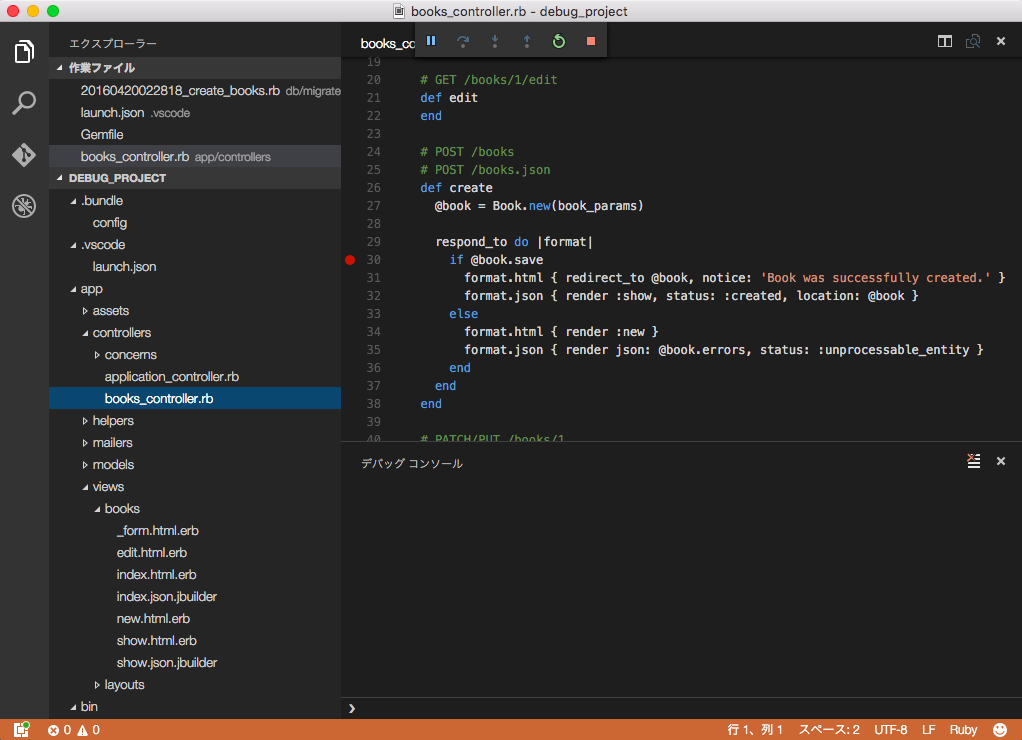The image size is (1022, 740).
Task: Restart the debugger with the green refresh icon
Action: click(x=558, y=41)
